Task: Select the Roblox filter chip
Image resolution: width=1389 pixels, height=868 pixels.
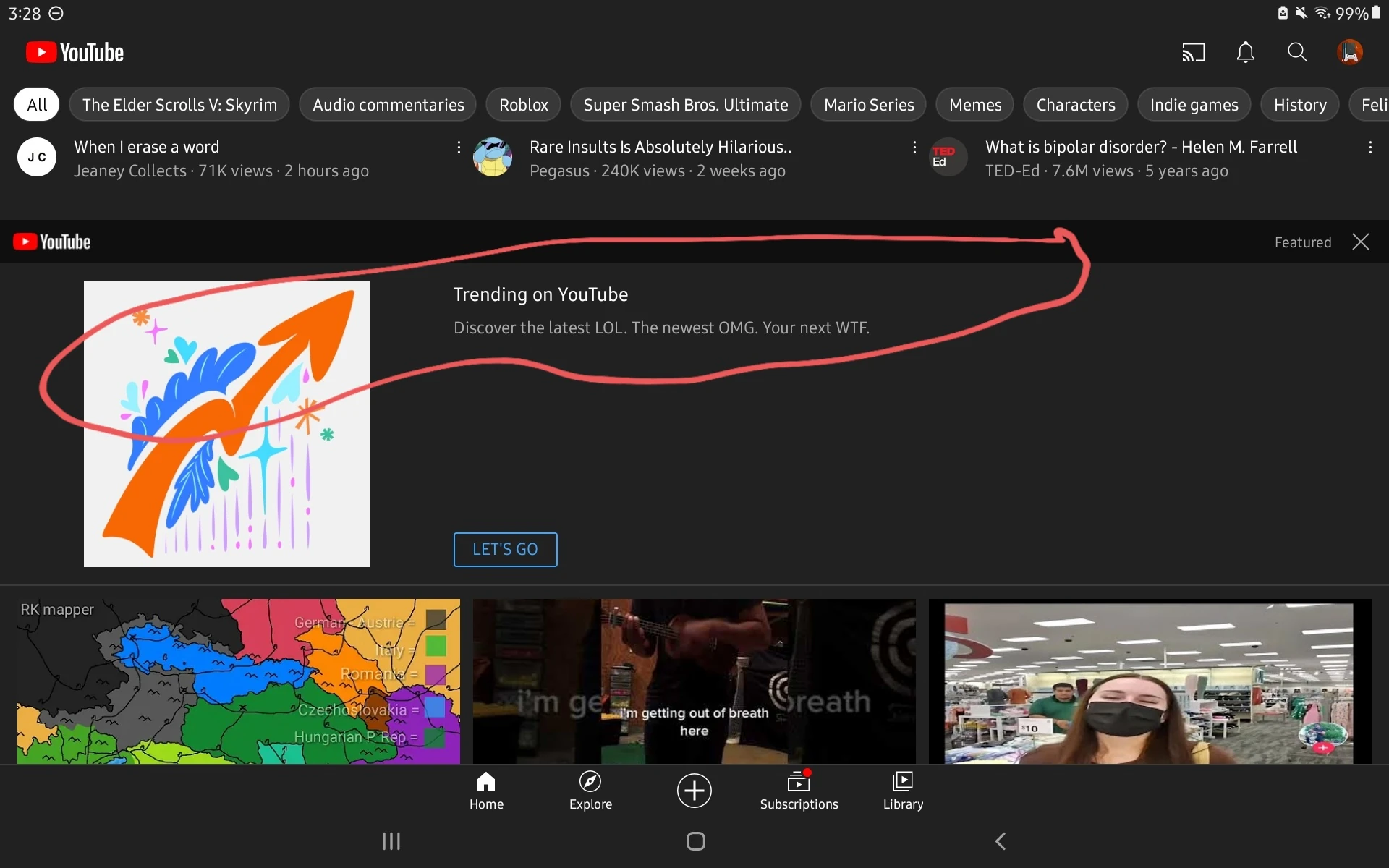Action: click(x=523, y=105)
